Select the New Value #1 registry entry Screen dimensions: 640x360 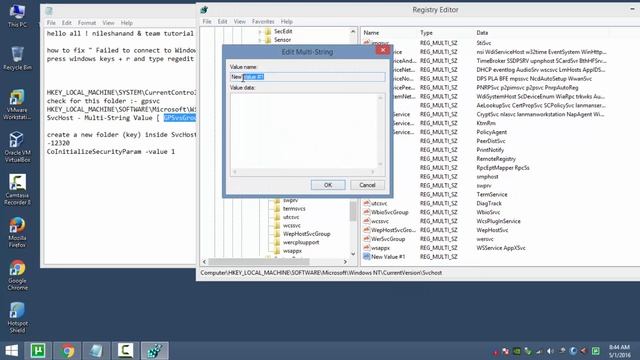tap(388, 257)
